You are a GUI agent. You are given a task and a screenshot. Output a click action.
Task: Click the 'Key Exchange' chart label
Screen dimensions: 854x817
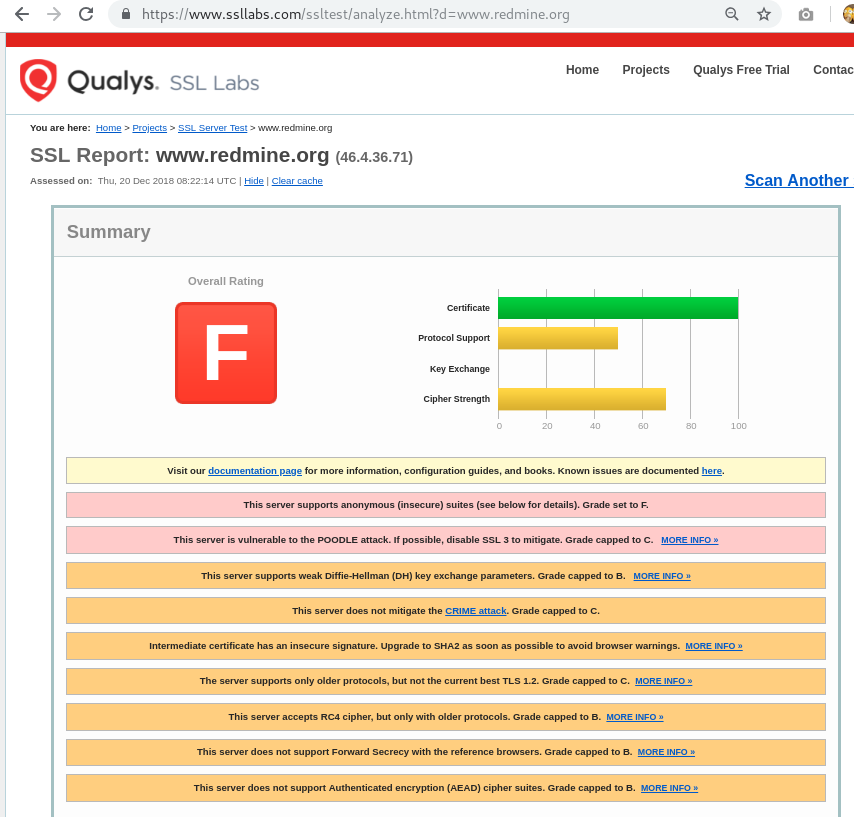click(x=460, y=369)
